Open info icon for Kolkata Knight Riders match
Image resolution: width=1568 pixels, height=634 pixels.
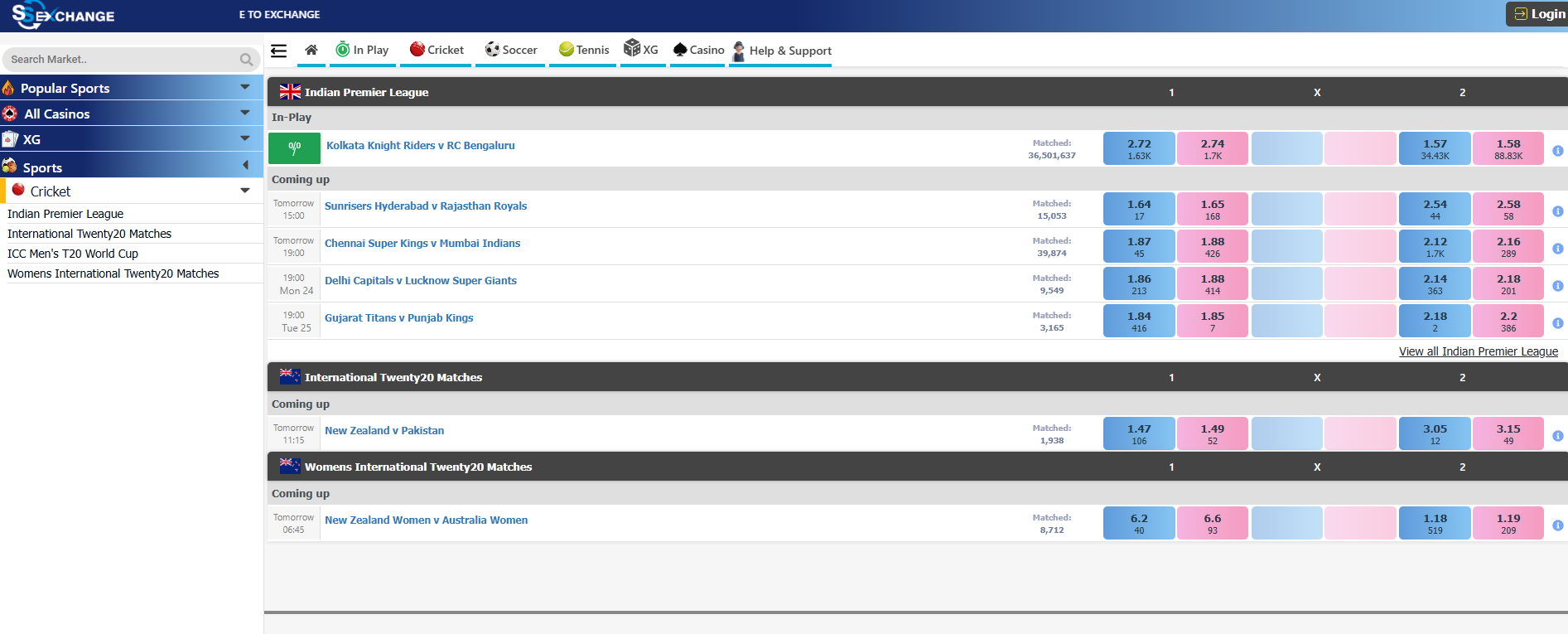tap(1557, 151)
